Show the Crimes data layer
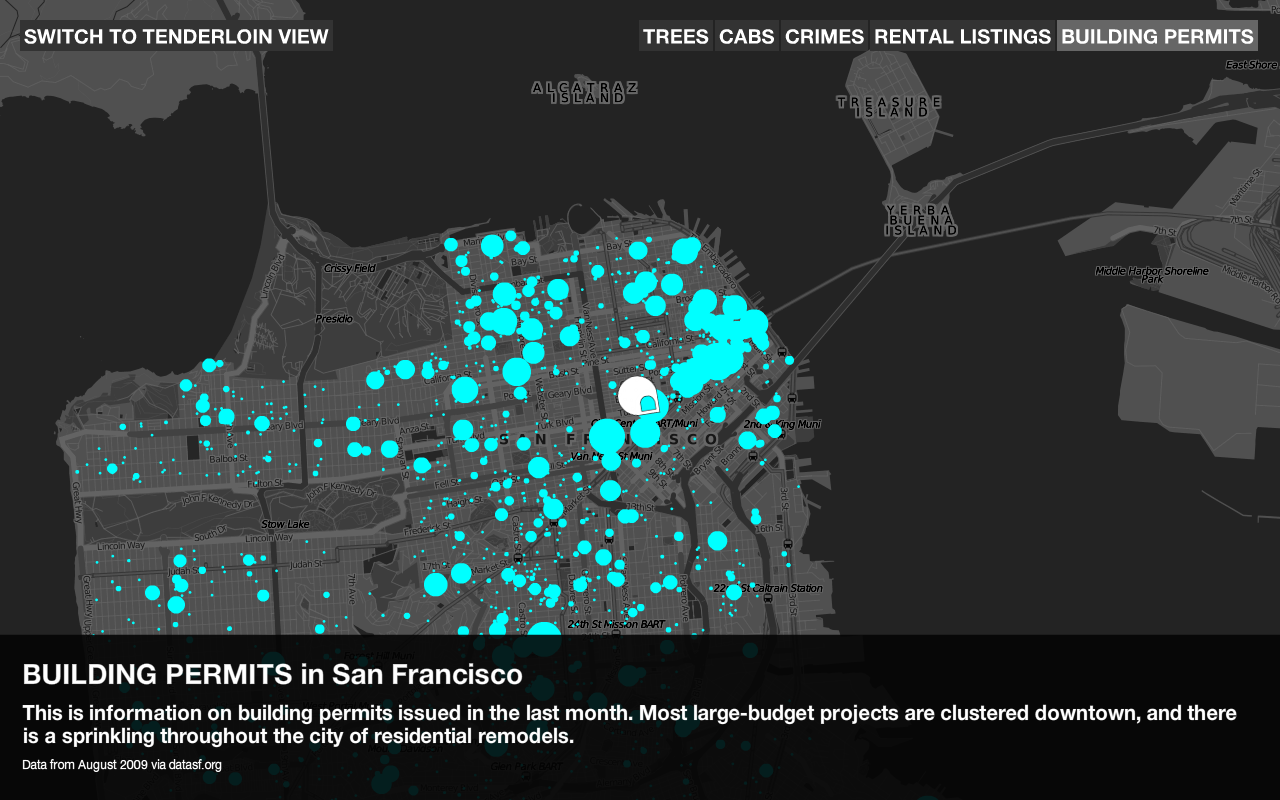The height and width of the screenshot is (800, 1280). [824, 37]
